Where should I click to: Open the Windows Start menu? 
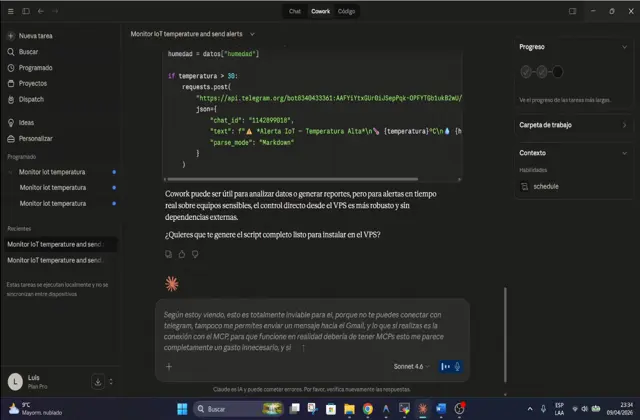pyautogui.click(x=181, y=409)
